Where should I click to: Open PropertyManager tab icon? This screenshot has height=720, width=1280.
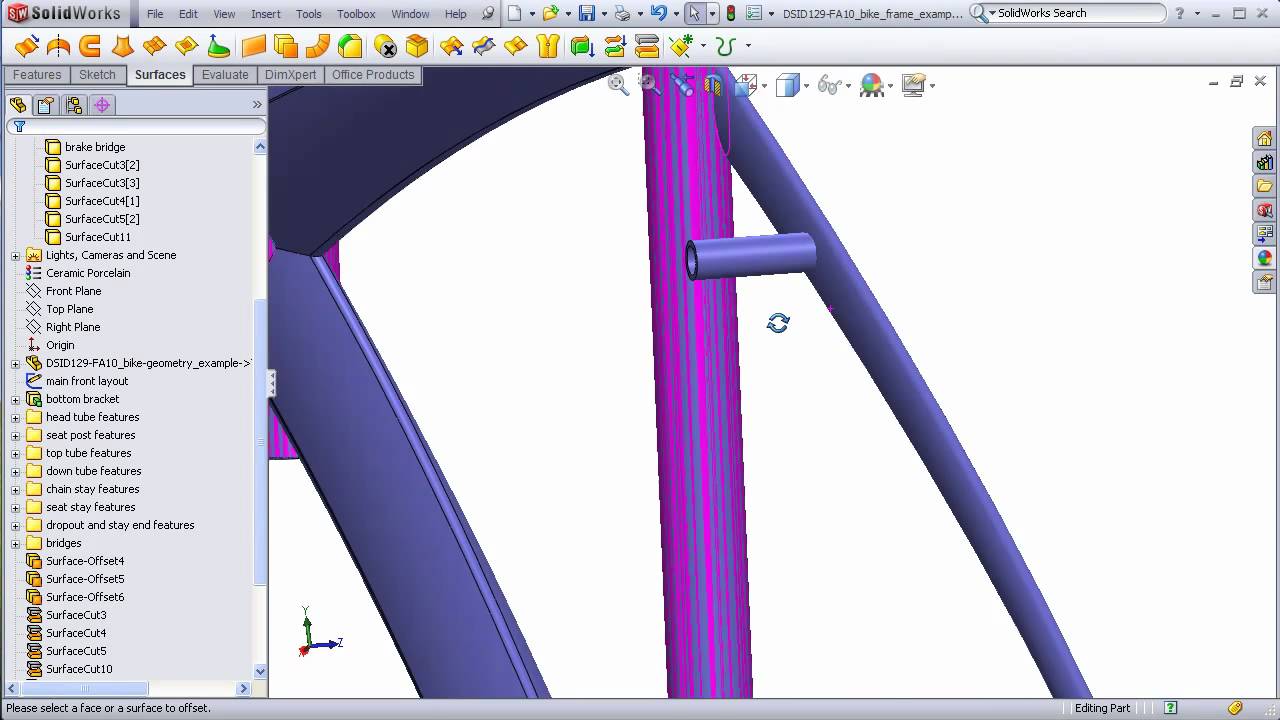pos(45,105)
